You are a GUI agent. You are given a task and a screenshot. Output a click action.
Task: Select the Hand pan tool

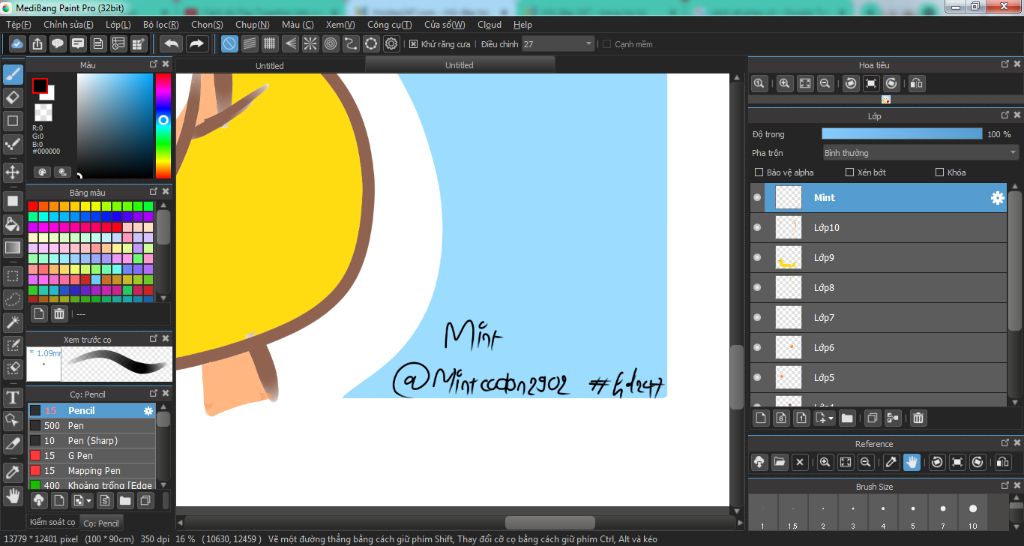pyautogui.click(x=12, y=496)
